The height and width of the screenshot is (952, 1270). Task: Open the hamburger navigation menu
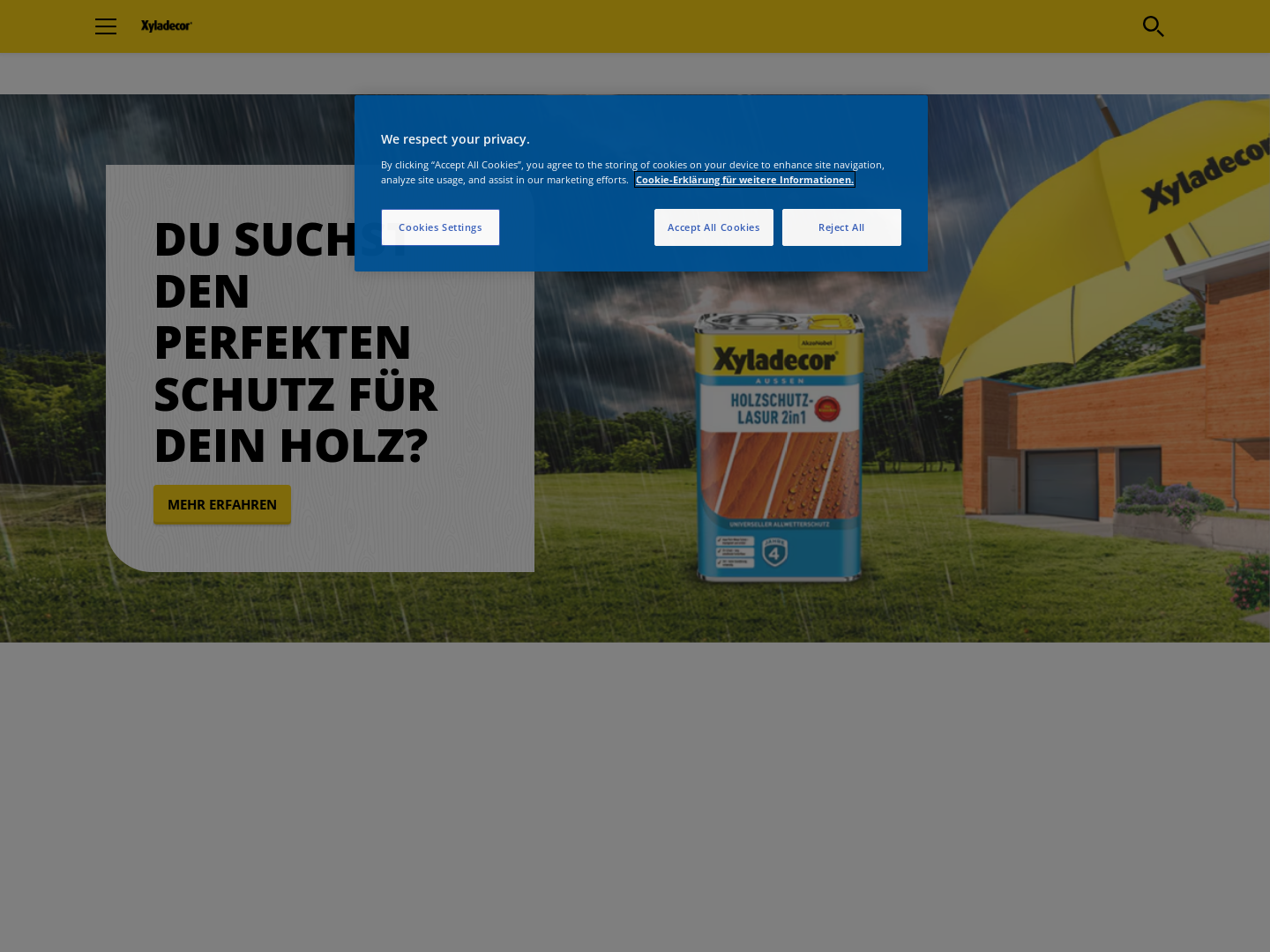[106, 26]
